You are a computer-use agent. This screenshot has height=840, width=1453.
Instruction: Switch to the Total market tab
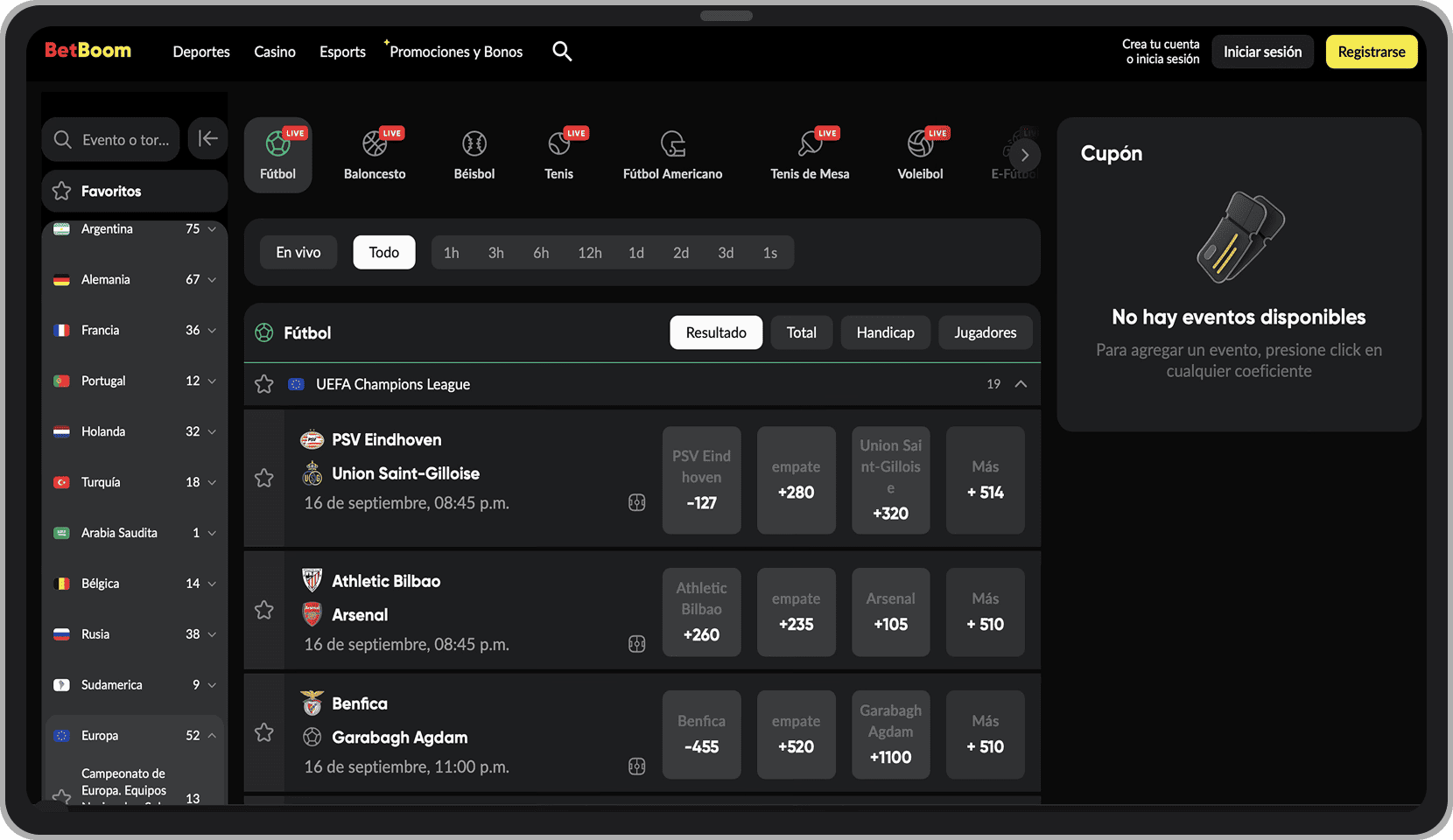click(801, 332)
